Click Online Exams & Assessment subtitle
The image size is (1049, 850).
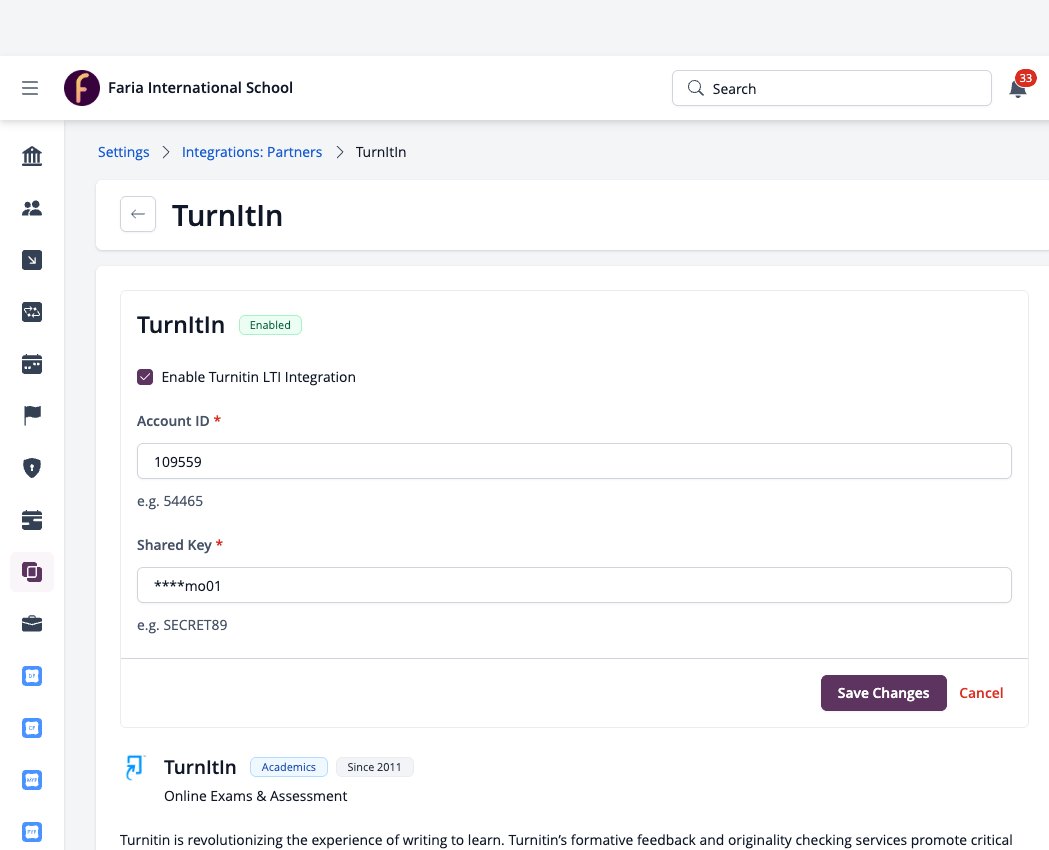click(x=256, y=796)
